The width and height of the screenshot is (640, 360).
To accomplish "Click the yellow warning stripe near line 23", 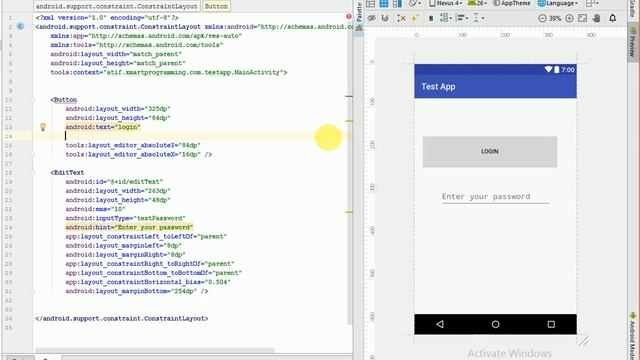I will 349,212.
